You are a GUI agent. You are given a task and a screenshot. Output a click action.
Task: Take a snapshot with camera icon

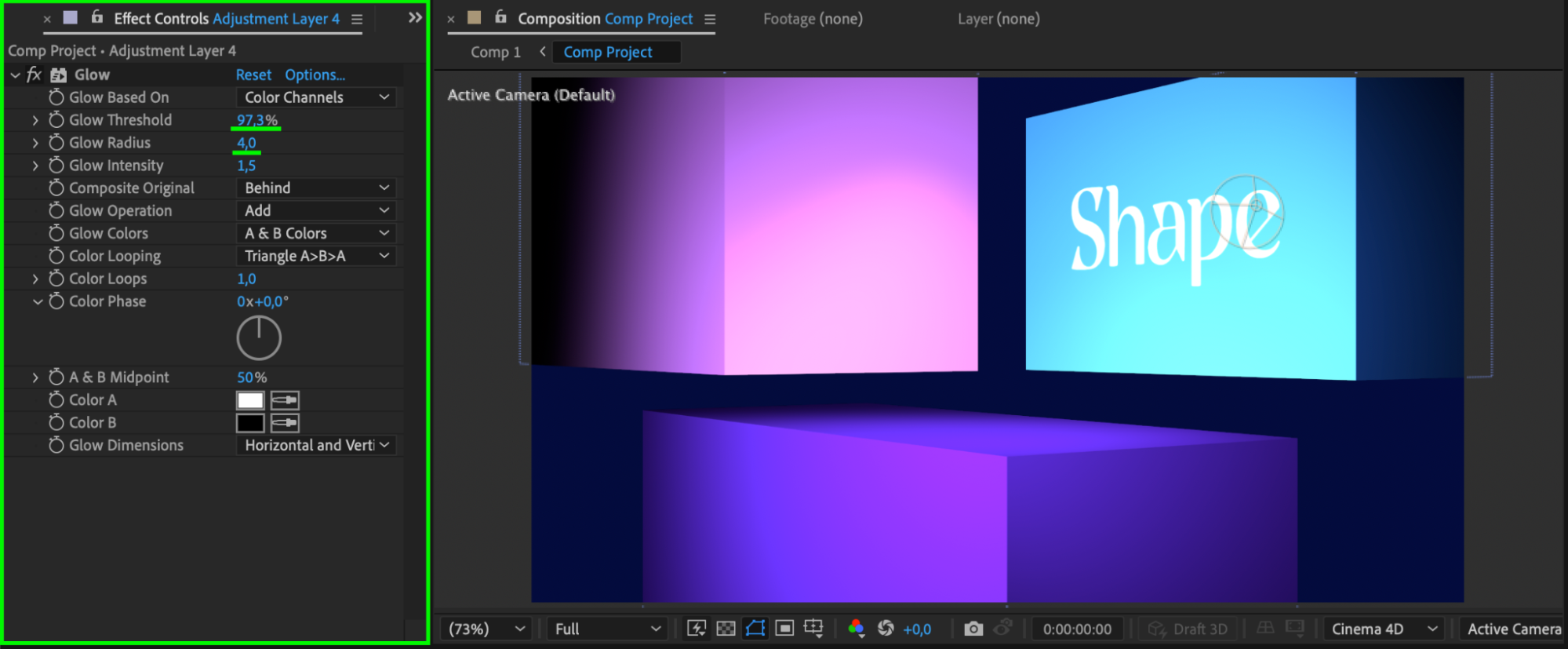coord(973,629)
